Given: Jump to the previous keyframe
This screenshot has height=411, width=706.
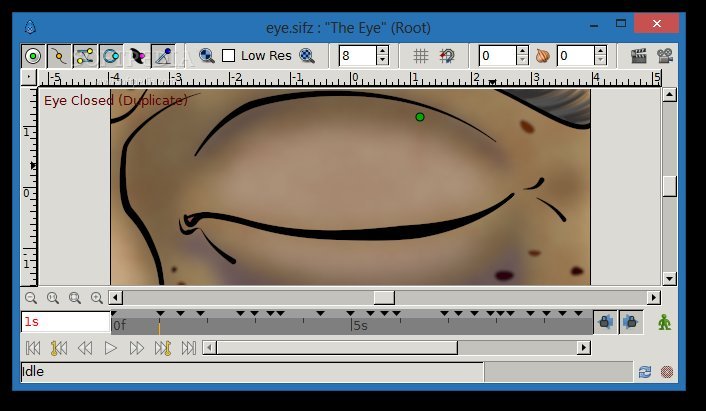Looking at the screenshot, I should click(59, 348).
